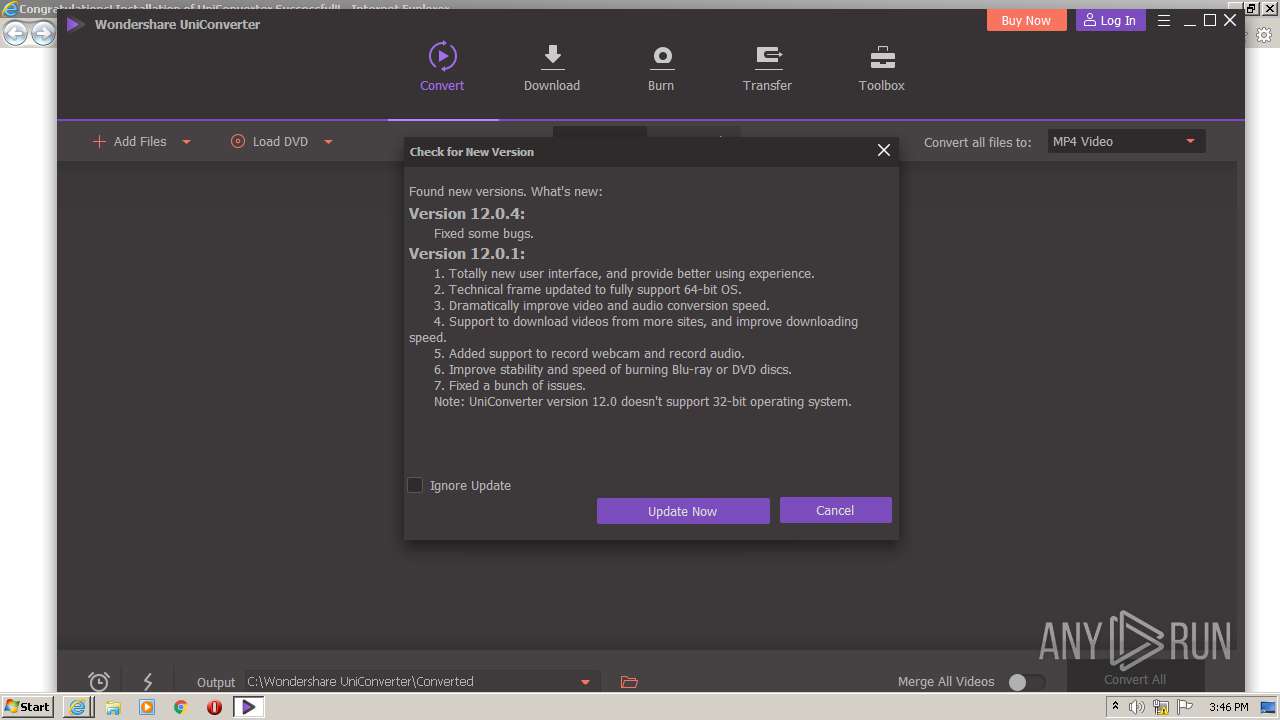Click 'Convert all files to:' label

tap(977, 142)
